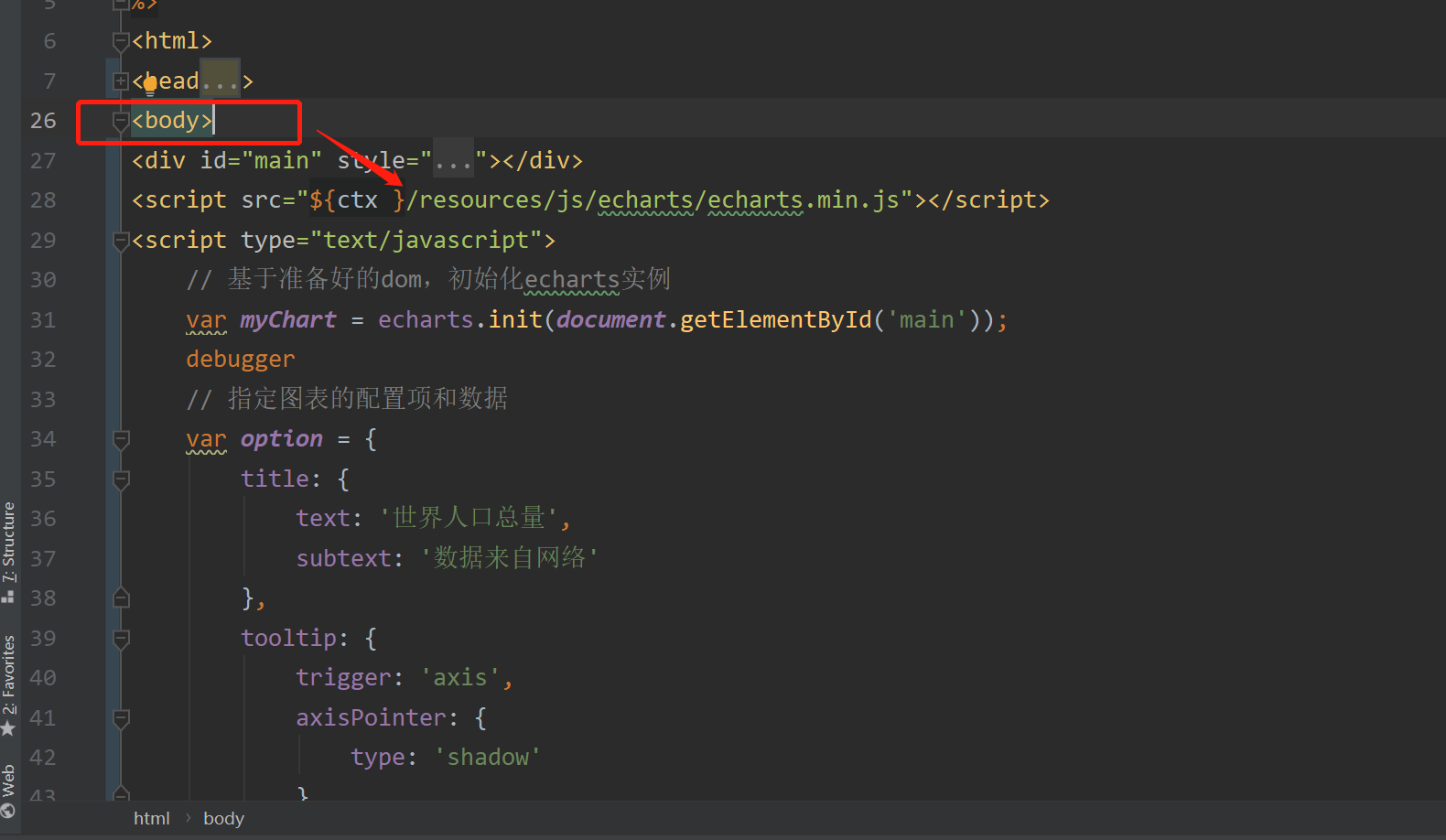
Task: Click the tooltip property key
Action: point(288,638)
